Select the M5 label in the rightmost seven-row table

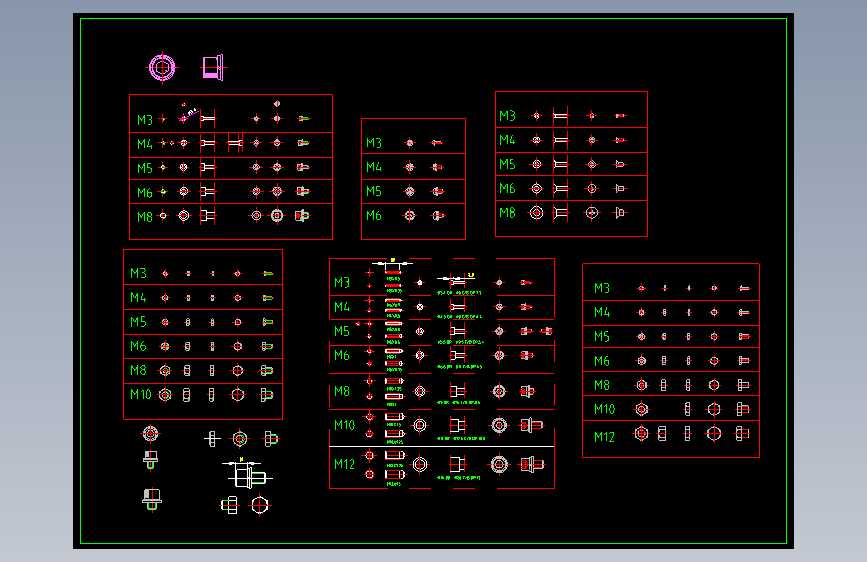tap(602, 336)
